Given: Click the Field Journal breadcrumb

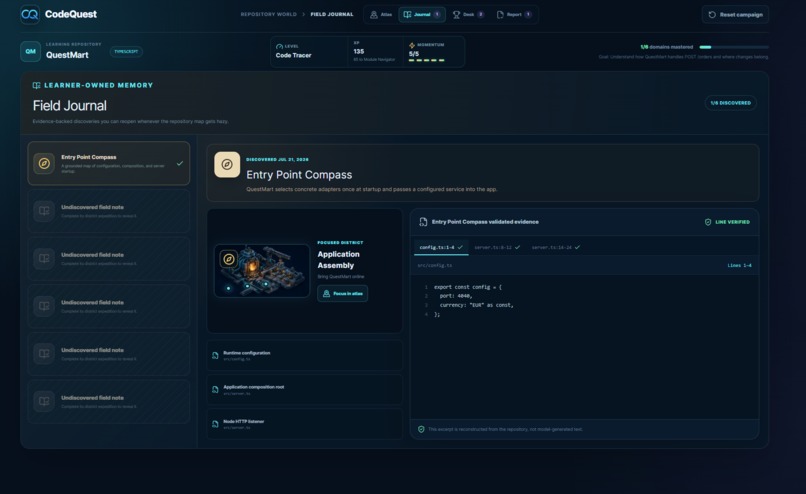Looking at the screenshot, I should coord(332,14).
